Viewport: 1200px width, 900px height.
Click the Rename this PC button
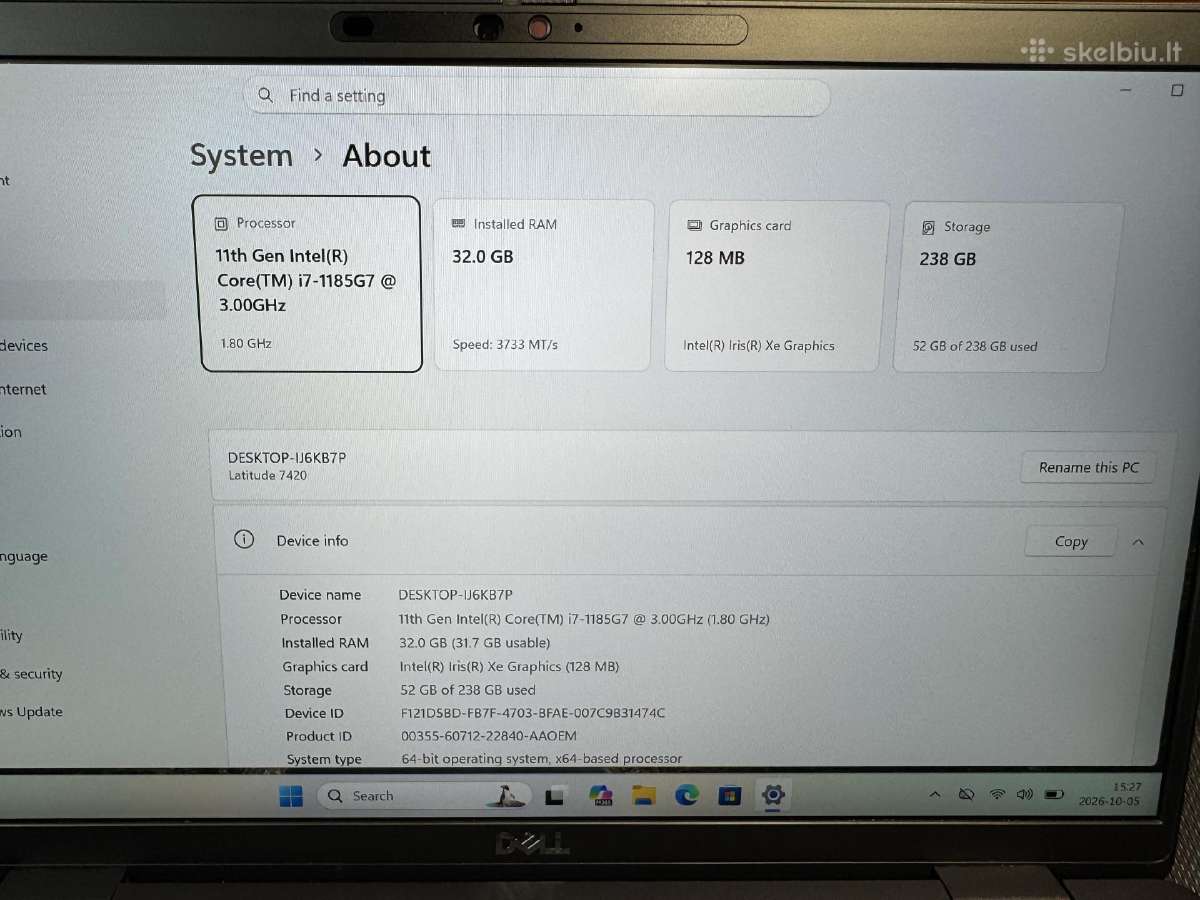pos(1088,467)
